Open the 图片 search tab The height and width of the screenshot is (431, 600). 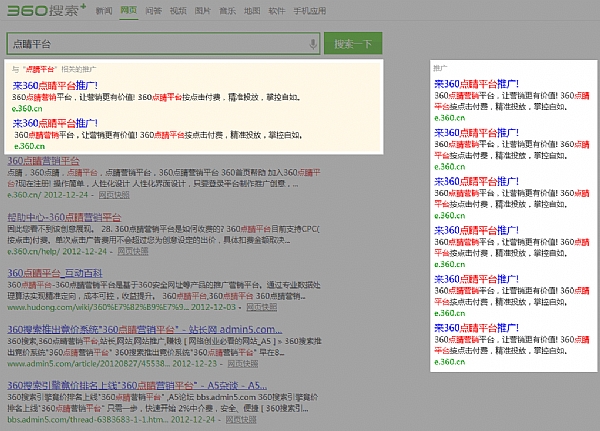[x=203, y=12]
